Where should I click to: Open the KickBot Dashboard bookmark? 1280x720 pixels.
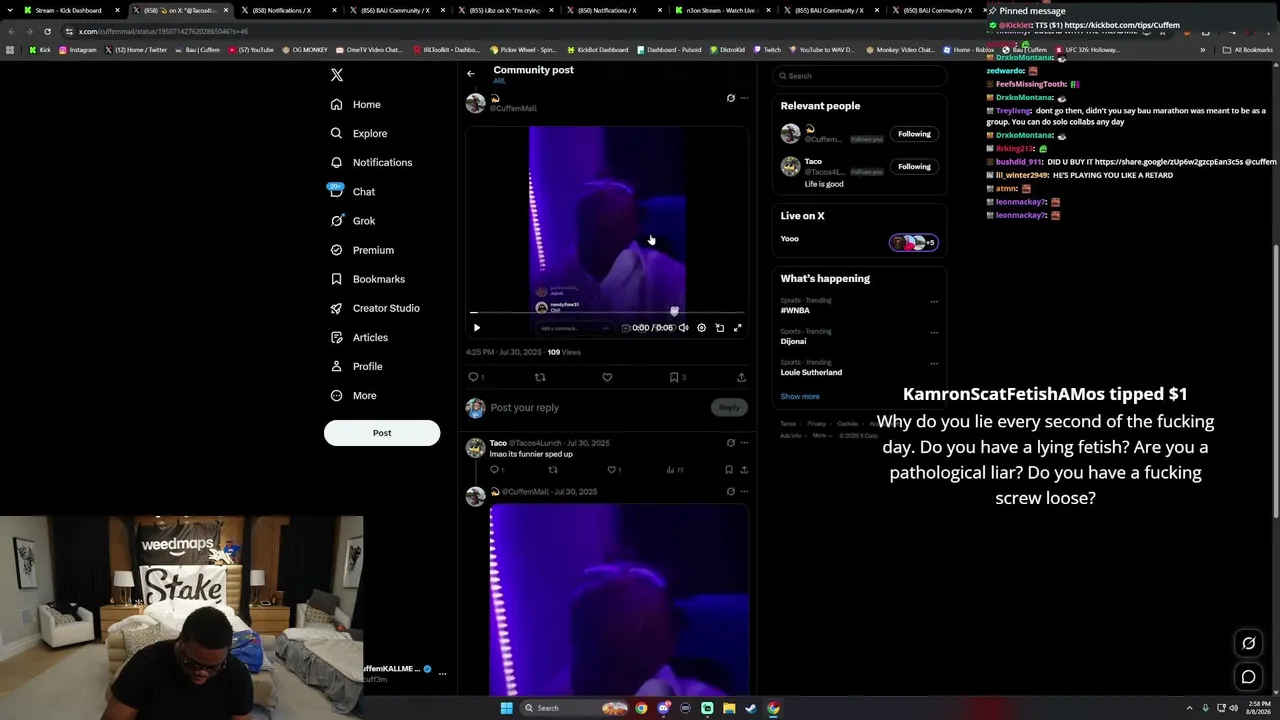[598, 50]
